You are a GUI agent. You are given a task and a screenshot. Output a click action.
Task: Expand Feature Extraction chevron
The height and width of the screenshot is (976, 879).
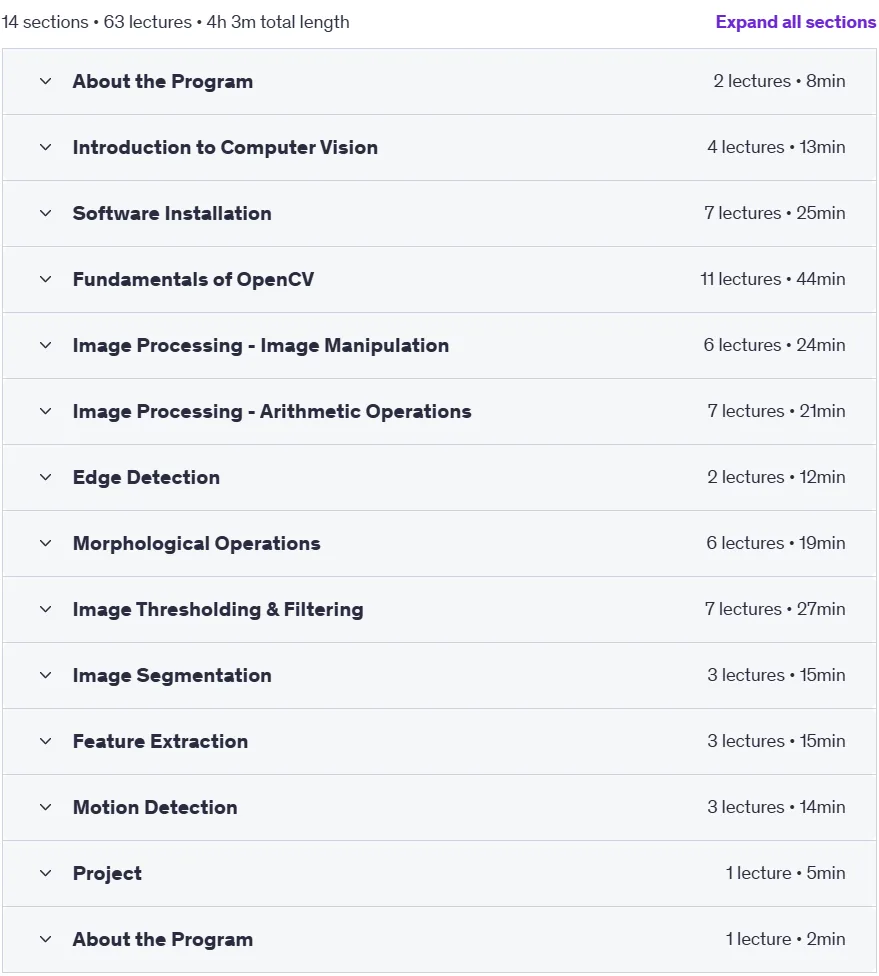[45, 741]
